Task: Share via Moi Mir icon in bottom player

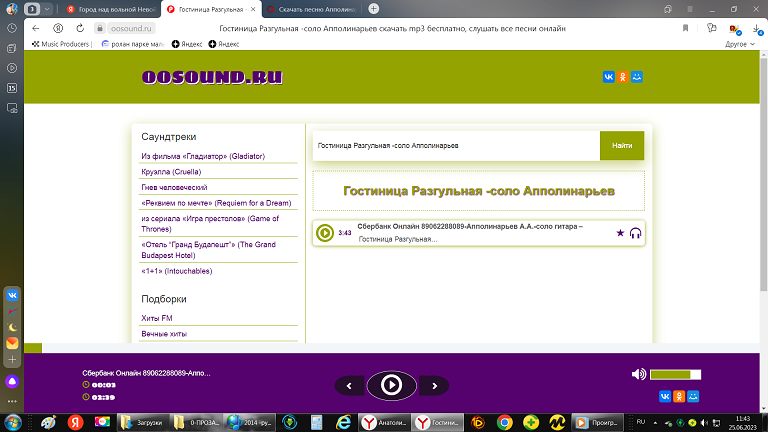Action: pos(693,396)
